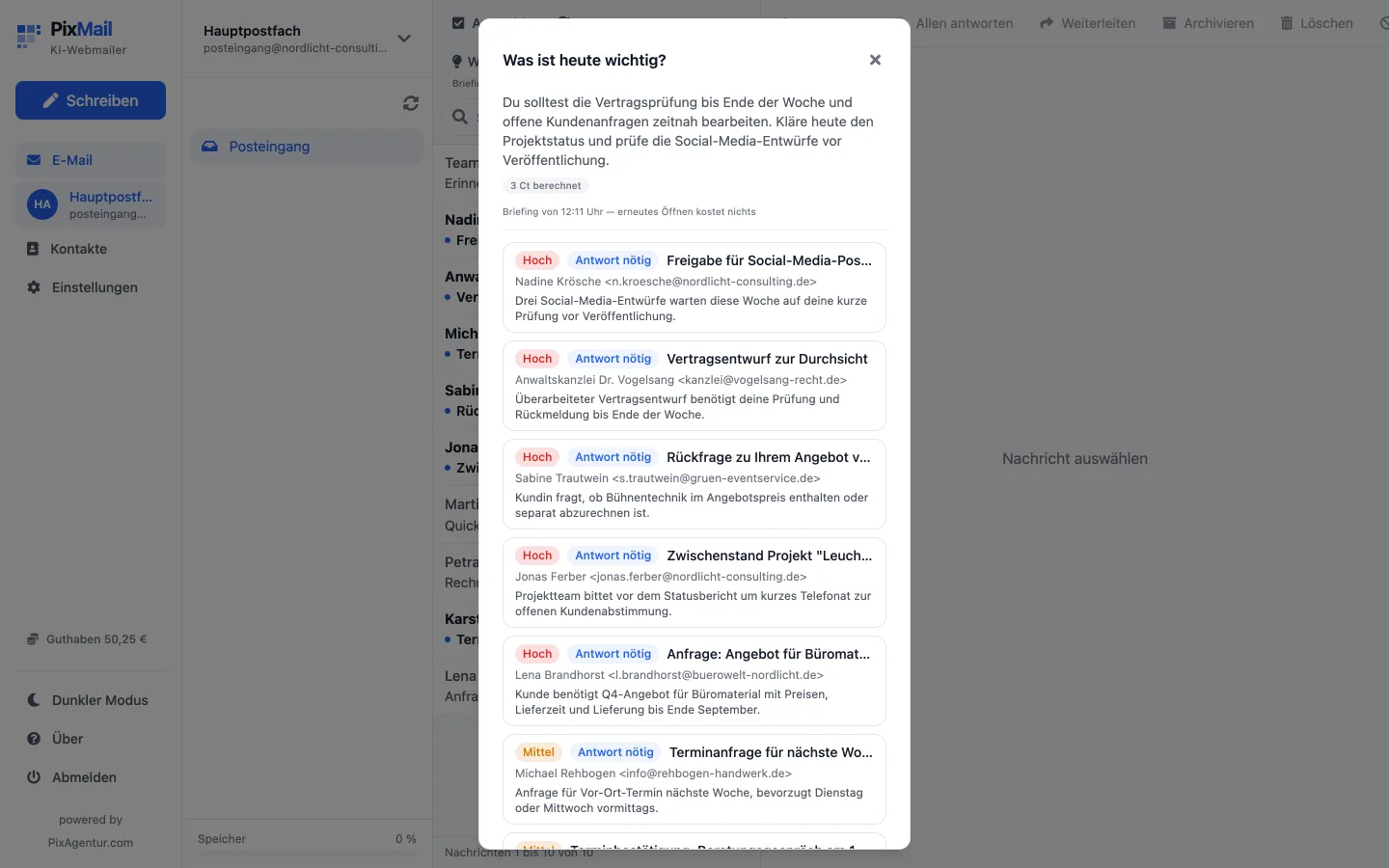This screenshot has width=1389, height=868.
Task: Click the "Briefing von 12:11 Uhr" note
Action: (629, 212)
